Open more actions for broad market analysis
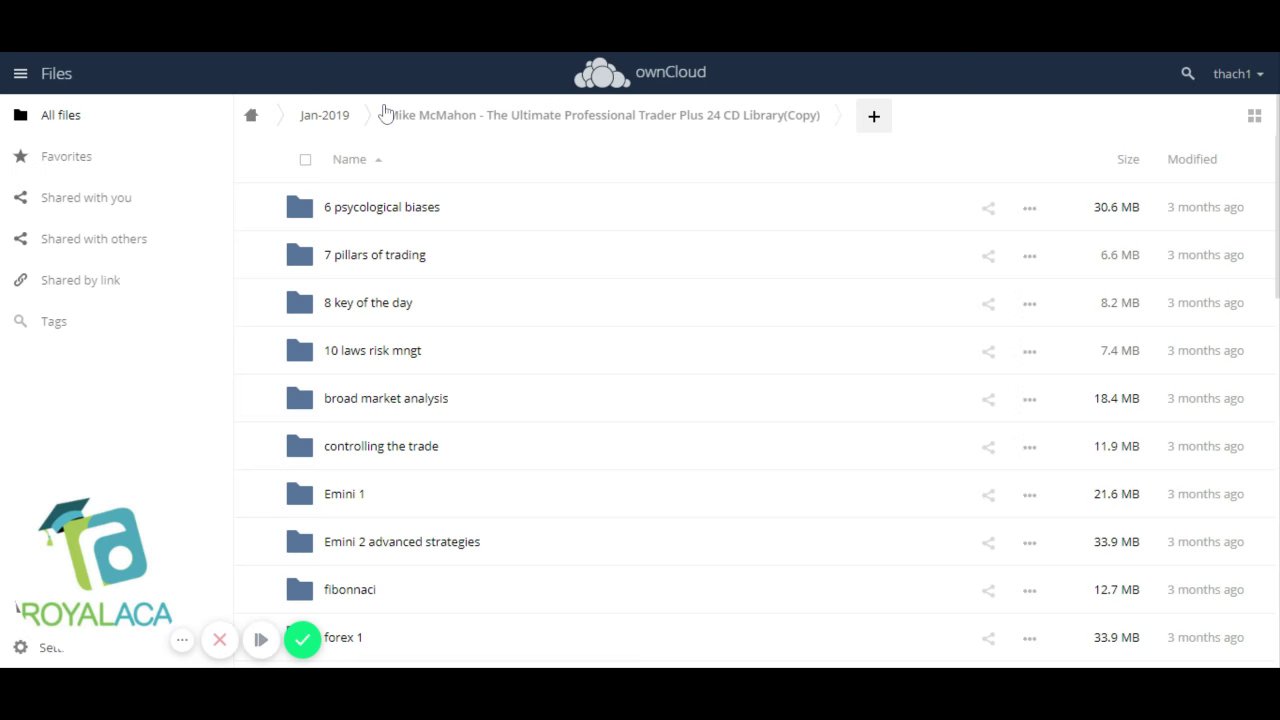The image size is (1280, 720). click(x=1029, y=399)
